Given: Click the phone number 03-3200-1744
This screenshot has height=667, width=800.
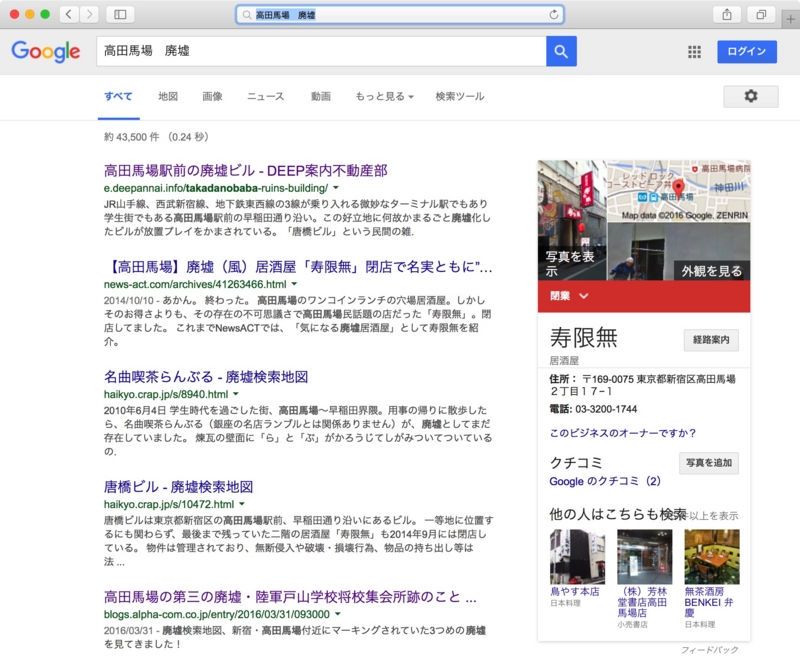Looking at the screenshot, I should [x=606, y=409].
